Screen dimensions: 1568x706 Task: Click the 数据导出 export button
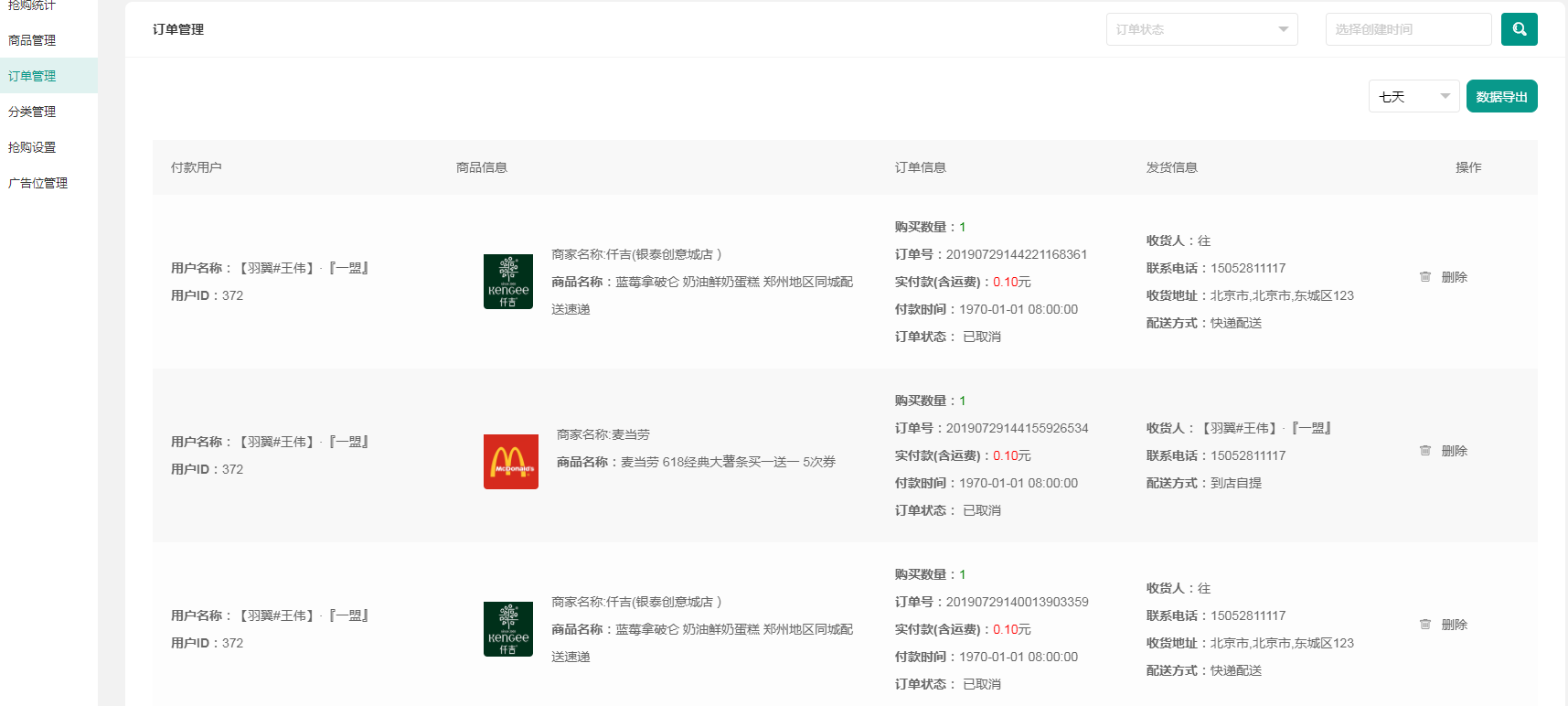coord(1501,97)
